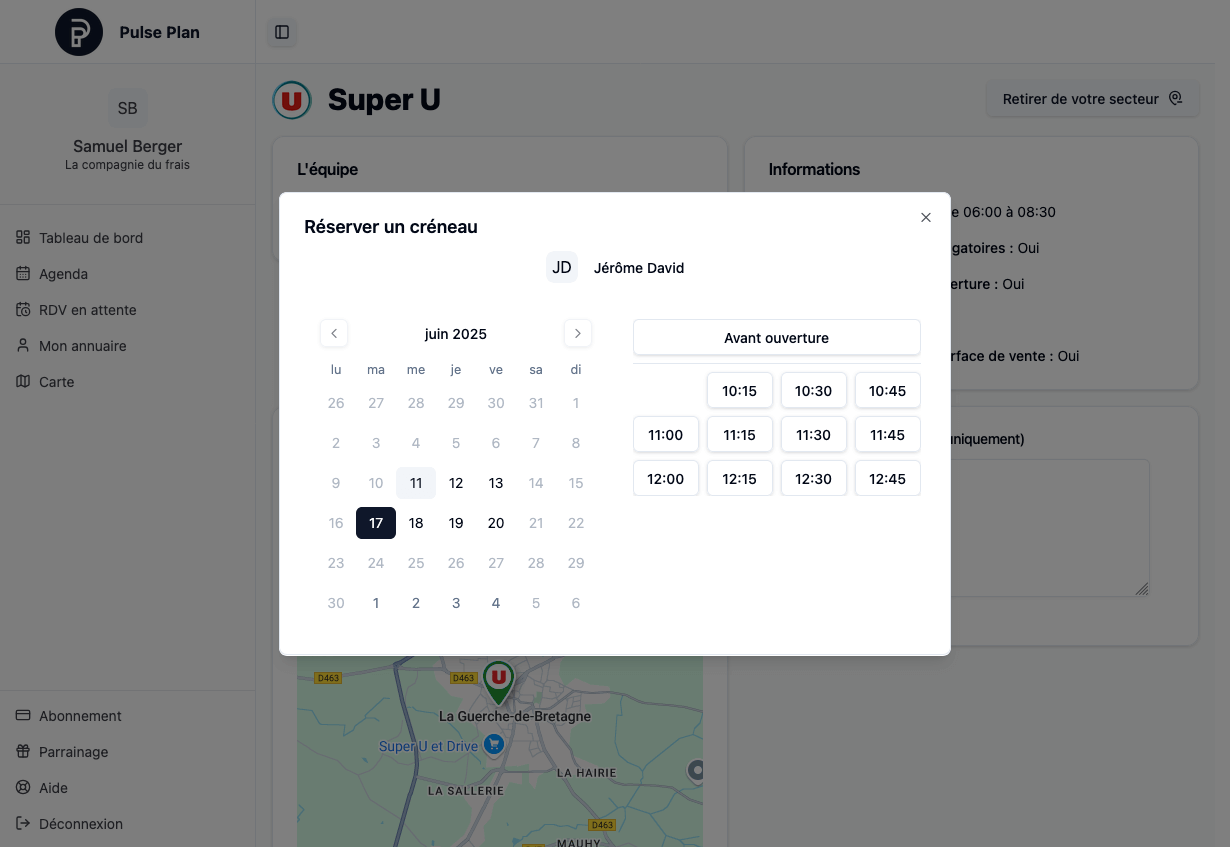1230x847 pixels.
Task: Click the Super U page heading
Action: pyautogui.click(x=384, y=100)
